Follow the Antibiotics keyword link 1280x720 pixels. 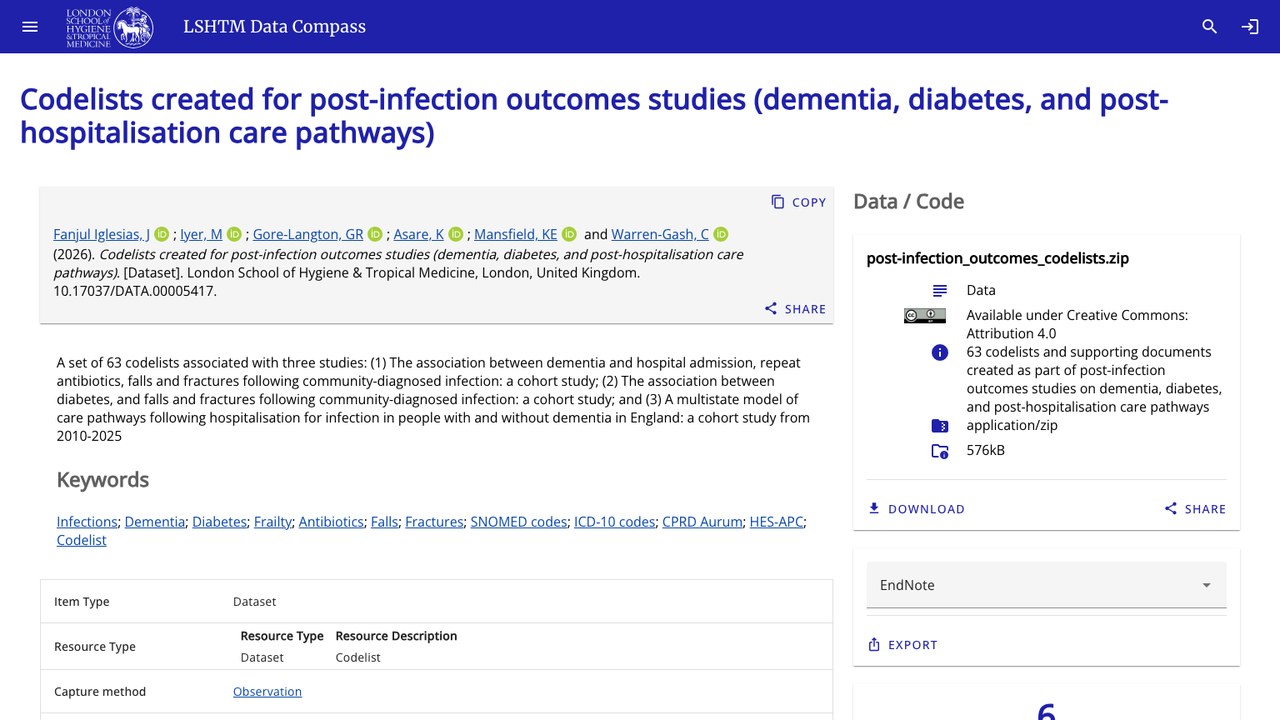[331, 522]
